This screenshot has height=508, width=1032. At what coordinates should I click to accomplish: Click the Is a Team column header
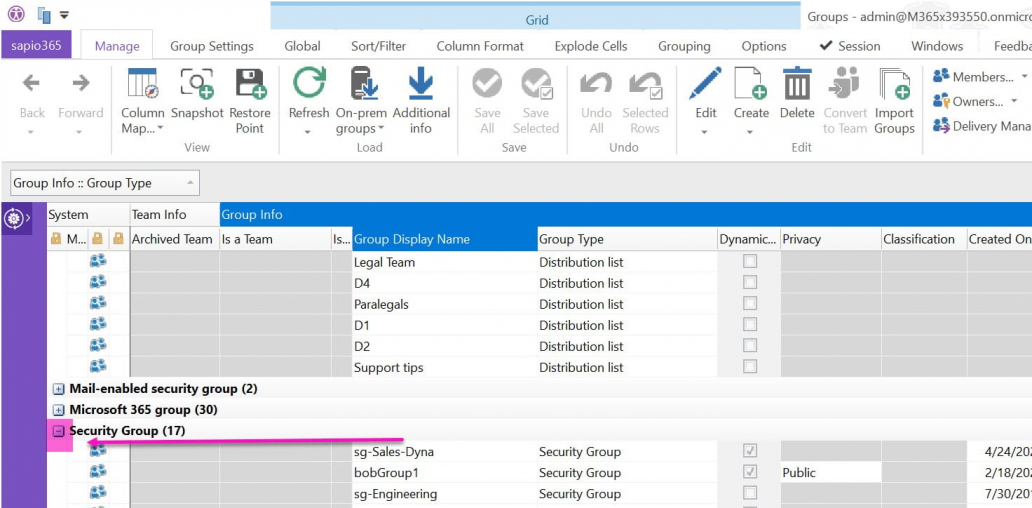275,239
